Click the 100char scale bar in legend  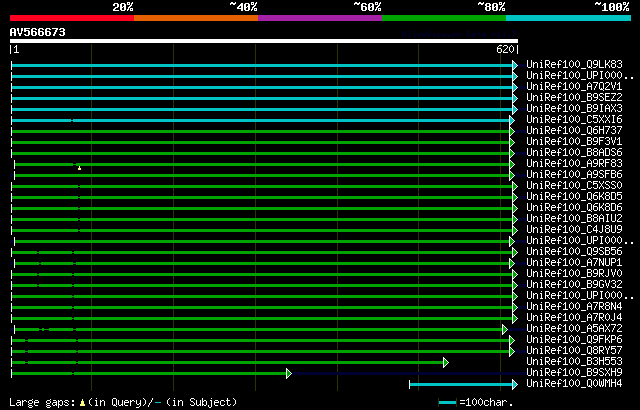(x=448, y=402)
